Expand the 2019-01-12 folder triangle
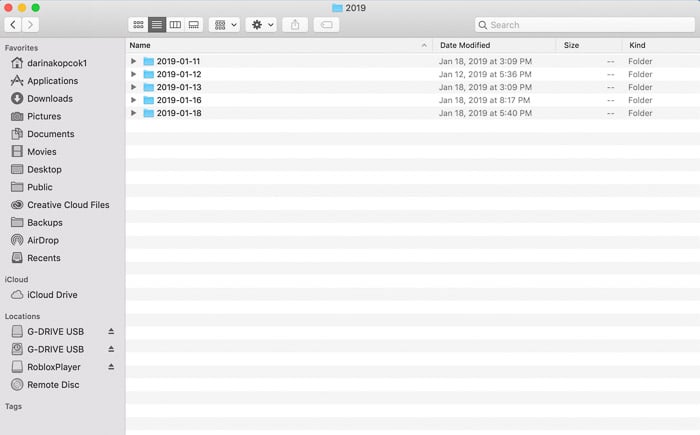This screenshot has height=435, width=700. pyautogui.click(x=133, y=74)
